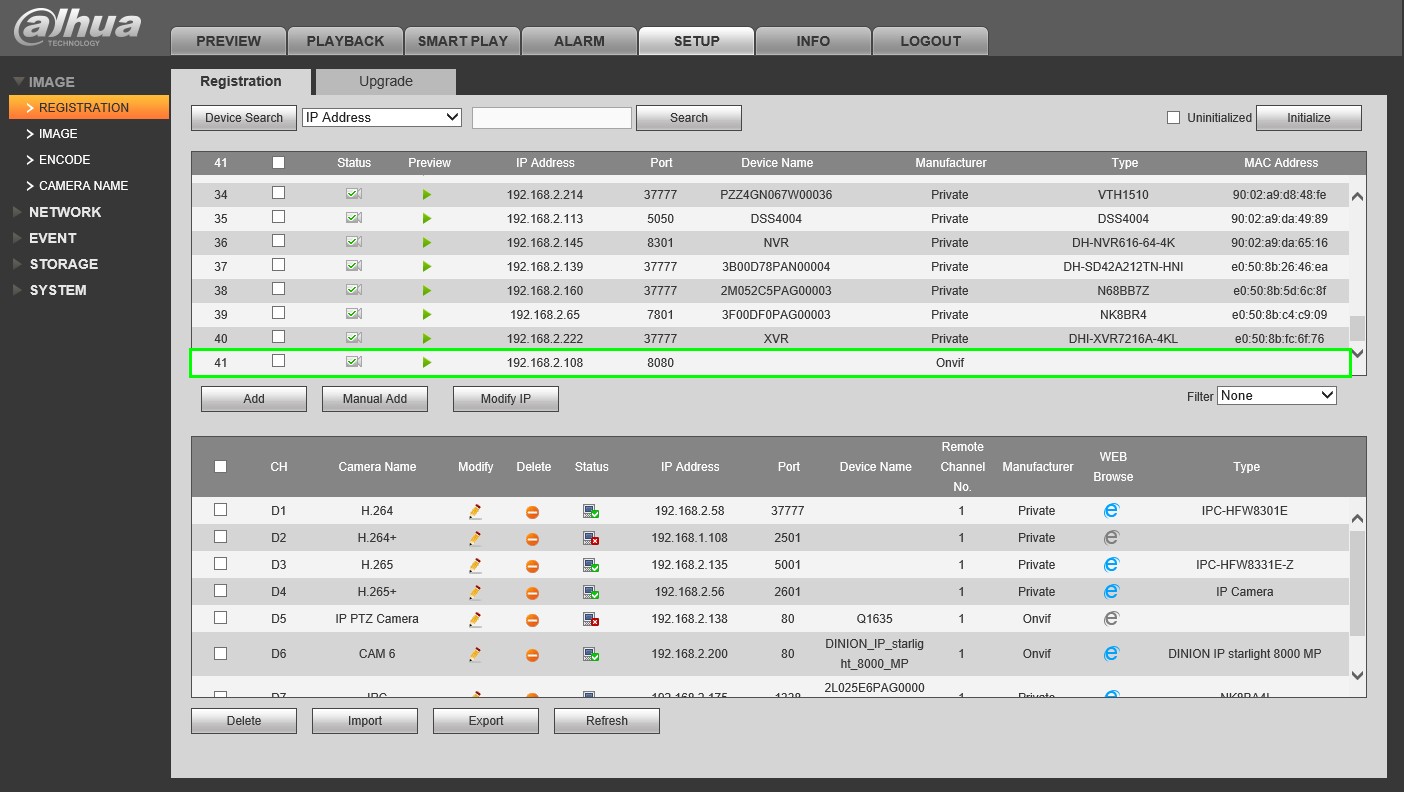Edit camera H.264 with pencil icon

pos(475,511)
